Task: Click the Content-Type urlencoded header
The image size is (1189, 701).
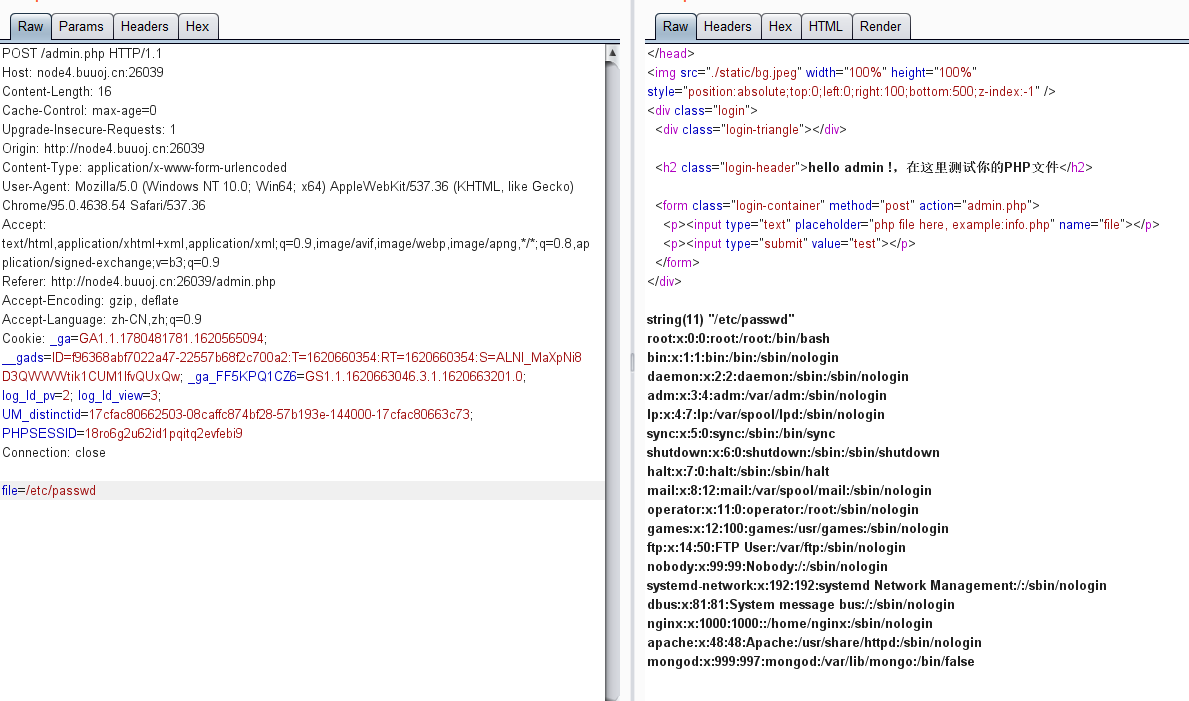Action: (144, 168)
